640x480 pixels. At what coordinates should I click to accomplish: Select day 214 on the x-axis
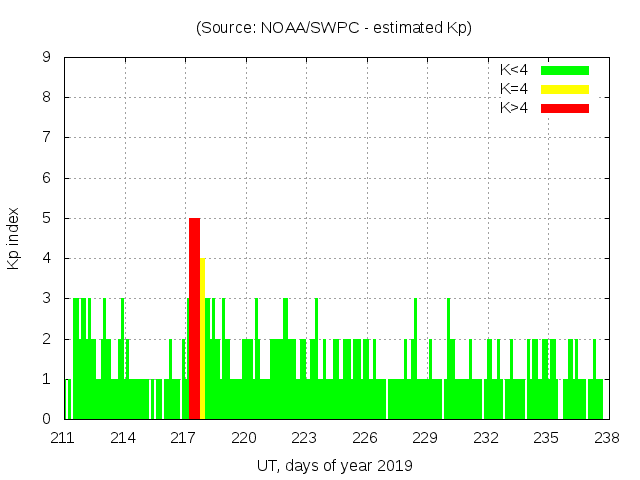[x=124, y=438]
